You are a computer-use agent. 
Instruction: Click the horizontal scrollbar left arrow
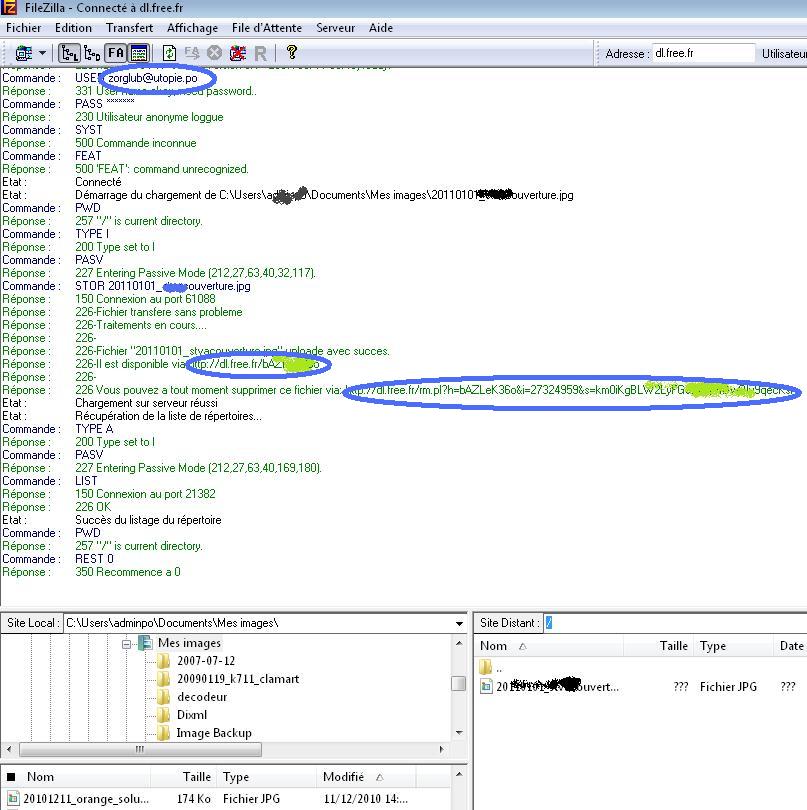9,749
